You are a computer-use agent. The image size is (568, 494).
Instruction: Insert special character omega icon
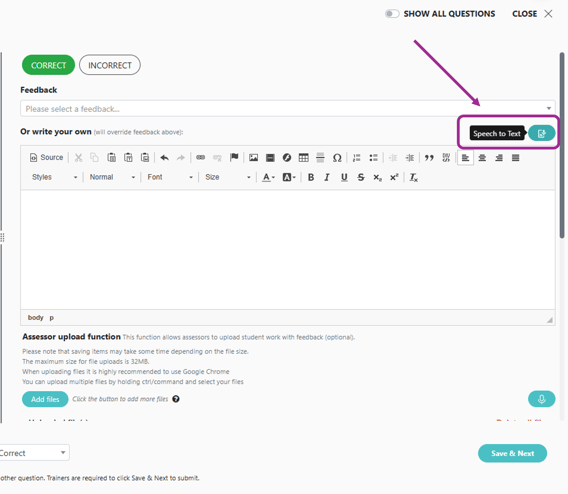(x=337, y=158)
